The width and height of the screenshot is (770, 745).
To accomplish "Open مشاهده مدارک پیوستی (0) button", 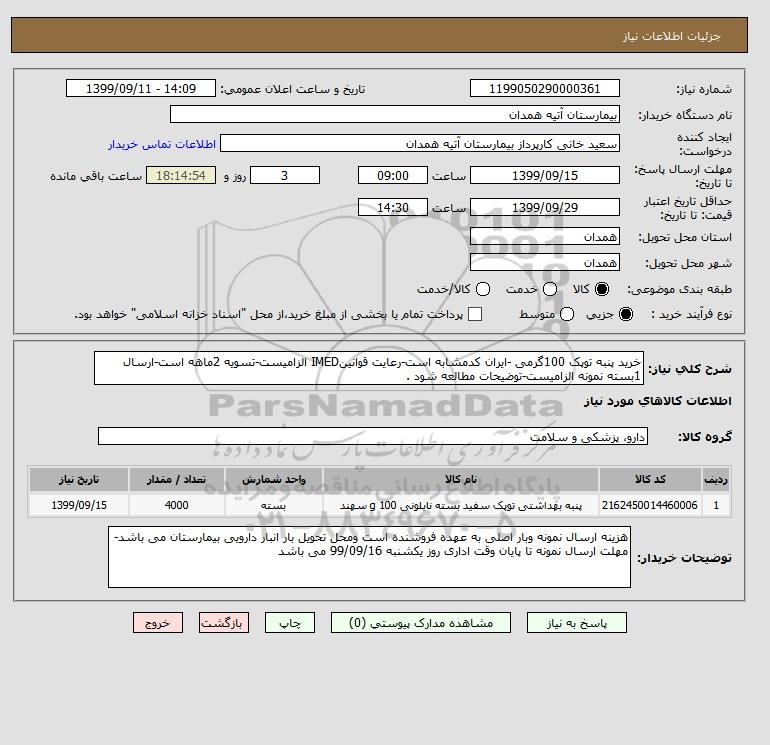I will click(x=421, y=623).
